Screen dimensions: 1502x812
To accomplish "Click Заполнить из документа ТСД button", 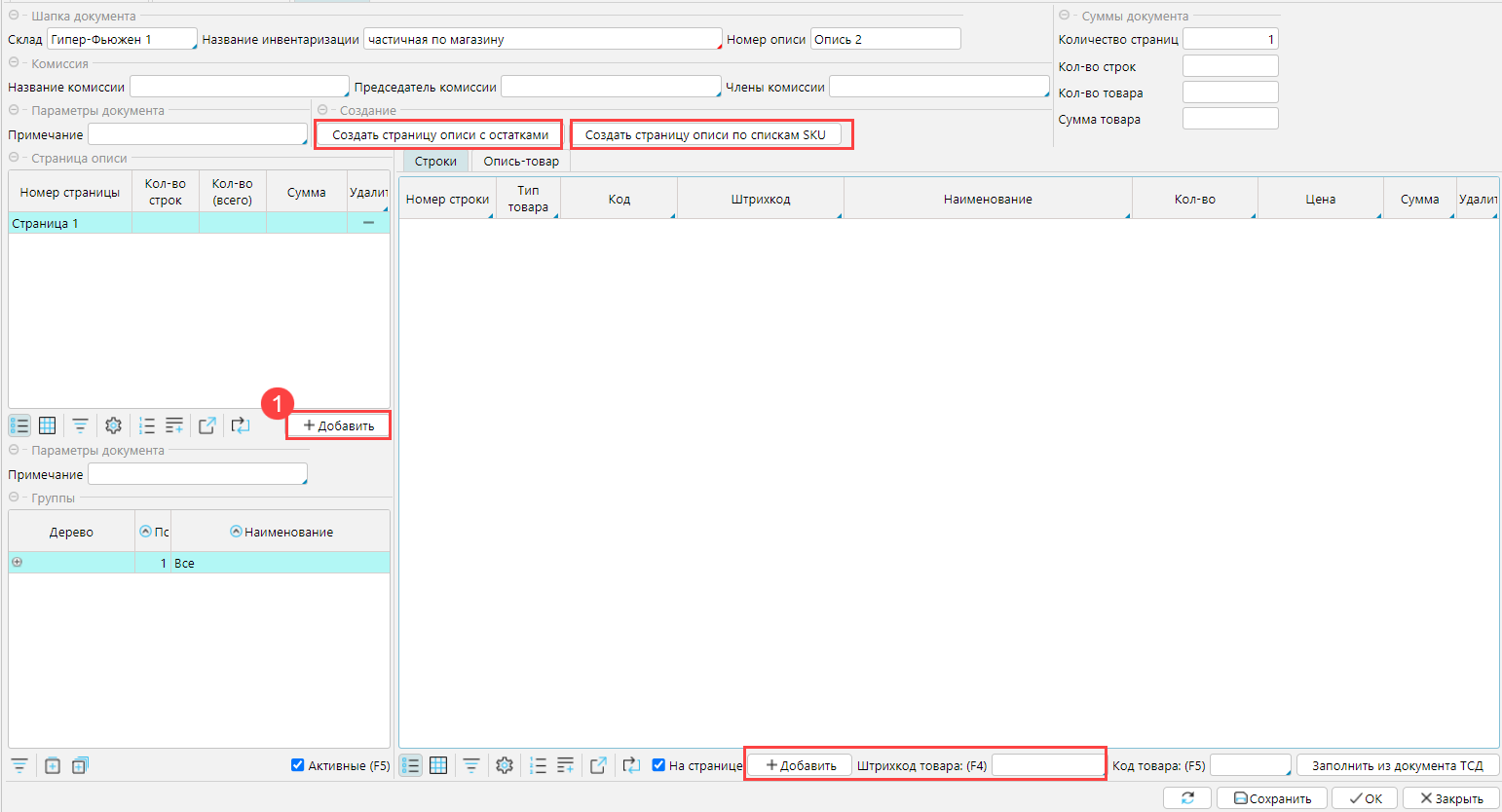I will 1397,766.
